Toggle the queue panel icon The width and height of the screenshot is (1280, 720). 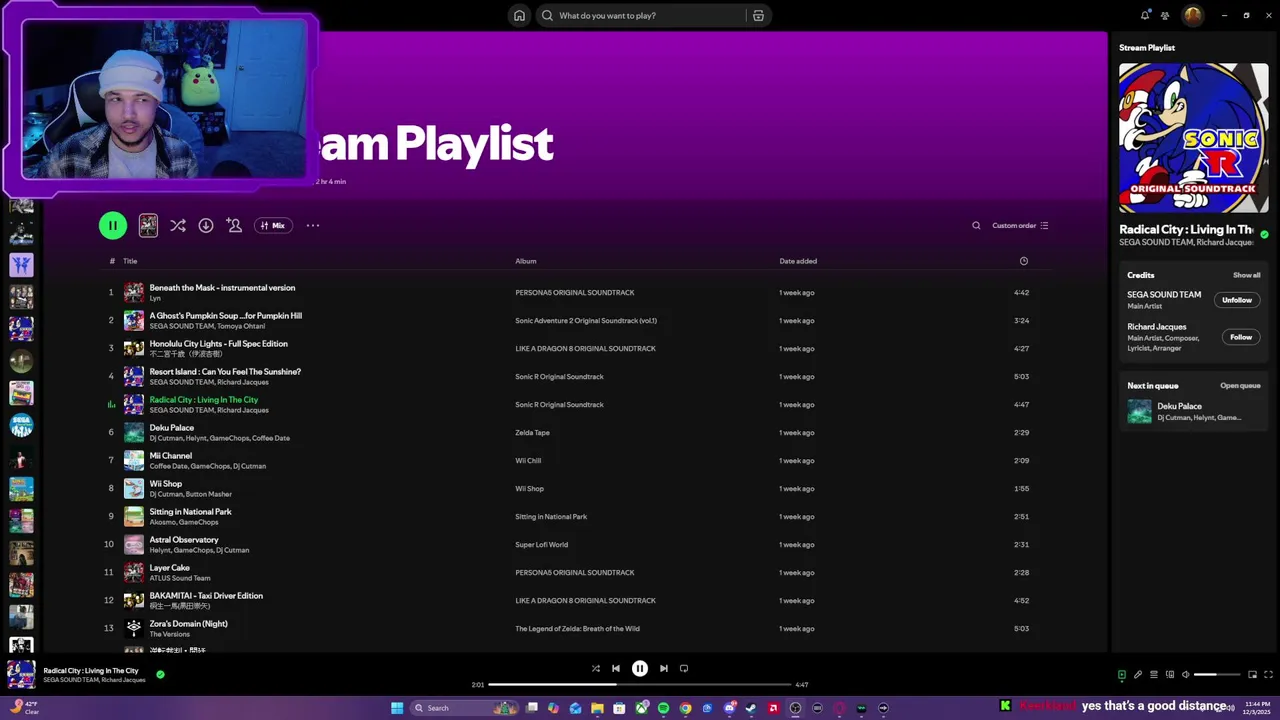coord(1153,675)
